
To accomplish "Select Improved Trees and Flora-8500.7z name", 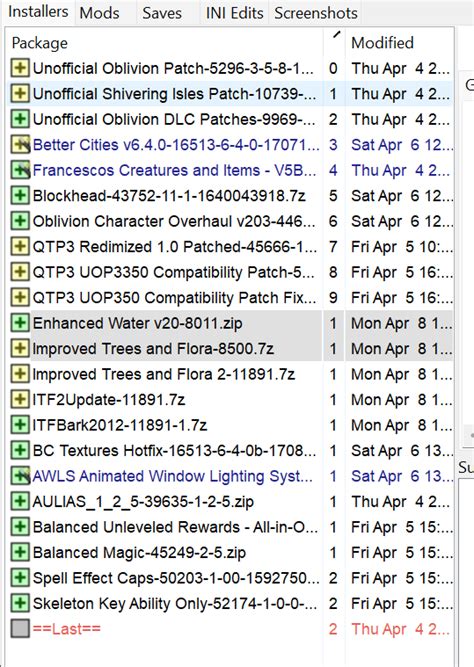I will pos(153,349).
